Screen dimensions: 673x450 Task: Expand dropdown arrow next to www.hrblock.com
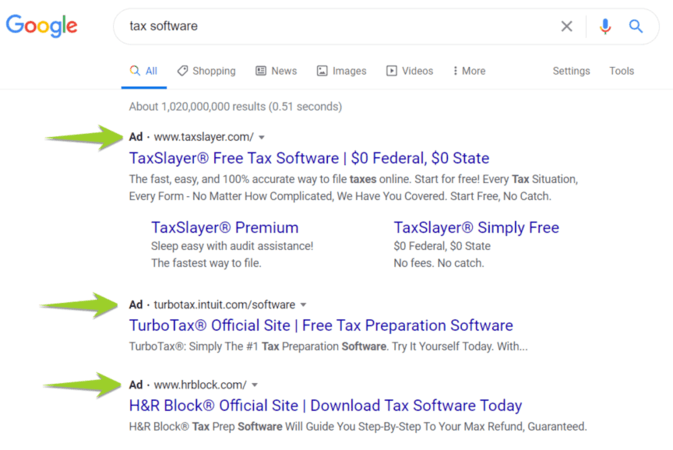point(255,385)
